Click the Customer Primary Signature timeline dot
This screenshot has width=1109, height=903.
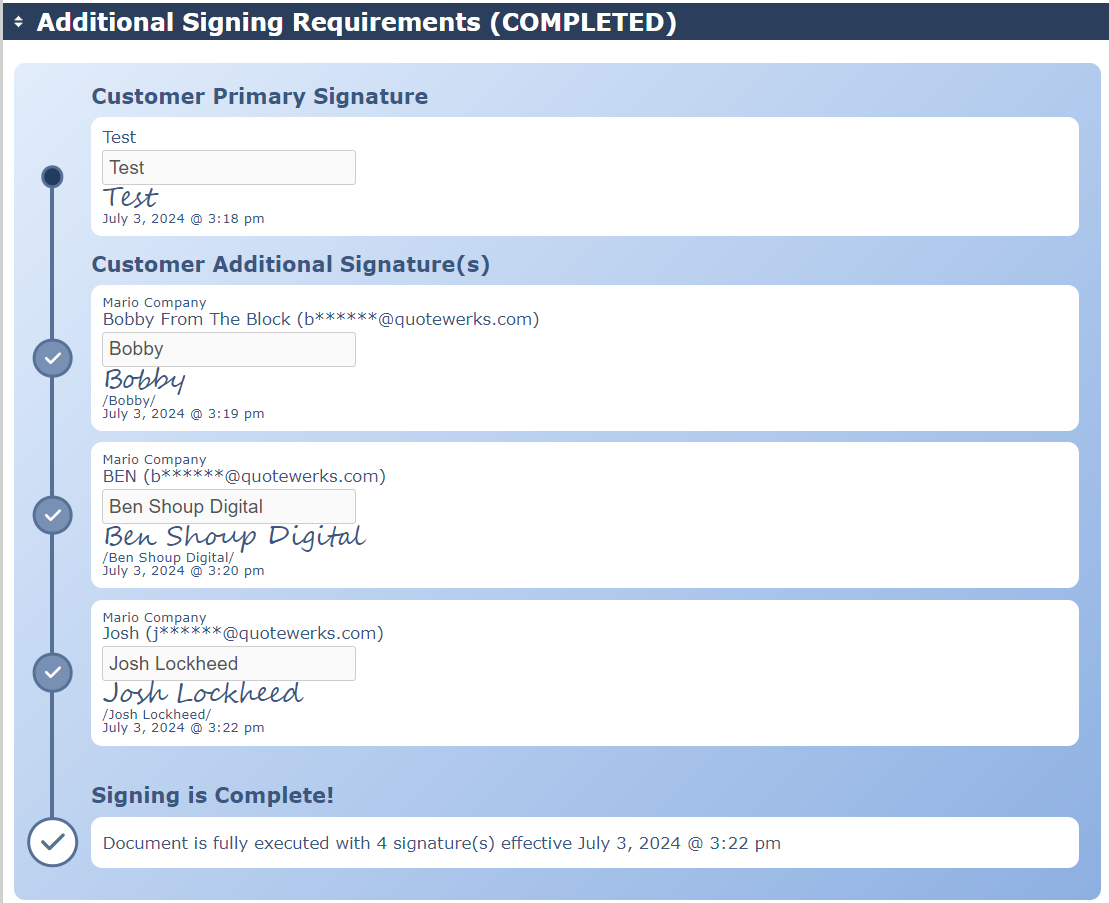coord(53,177)
